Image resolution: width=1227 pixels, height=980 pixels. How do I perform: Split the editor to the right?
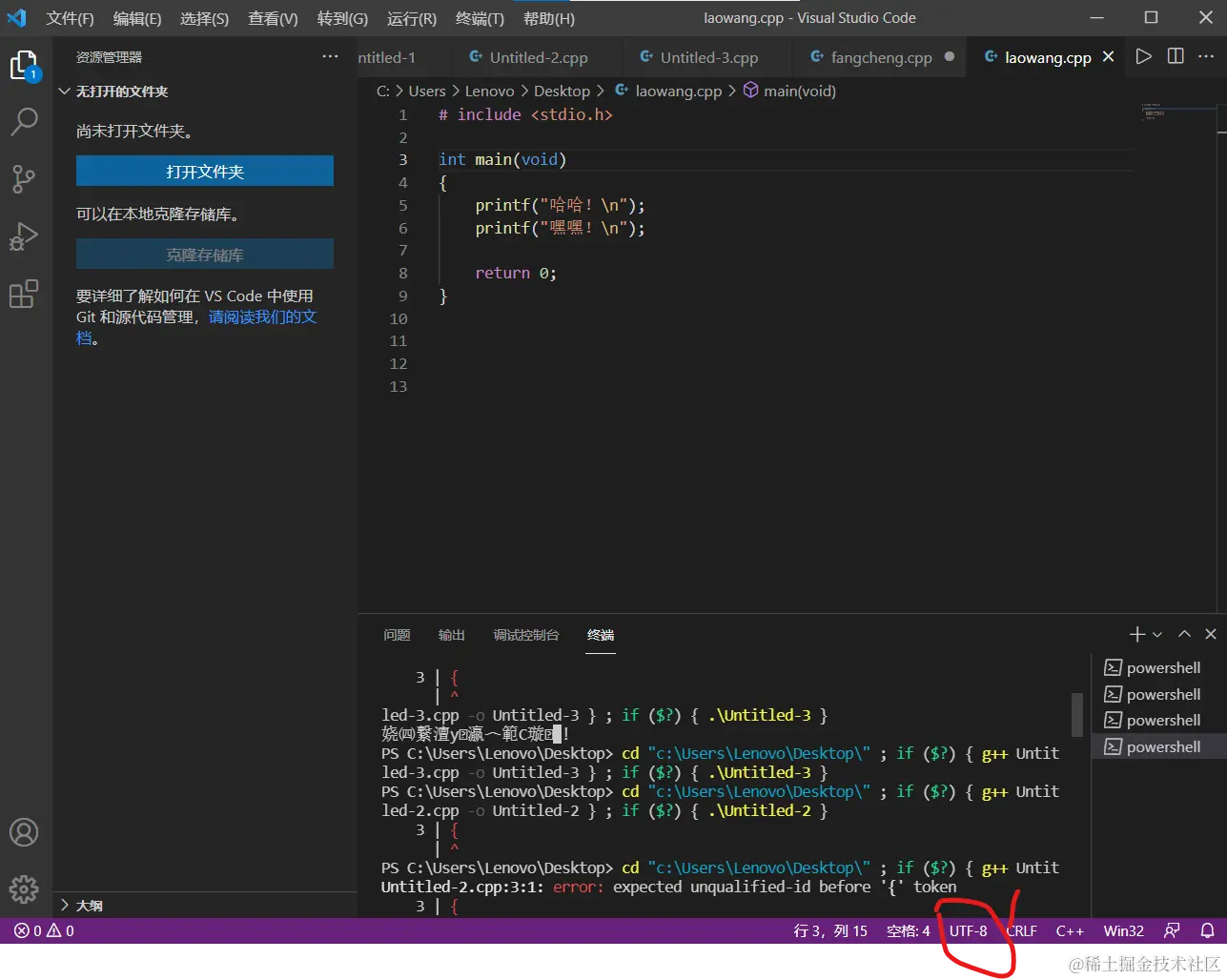point(1176,57)
